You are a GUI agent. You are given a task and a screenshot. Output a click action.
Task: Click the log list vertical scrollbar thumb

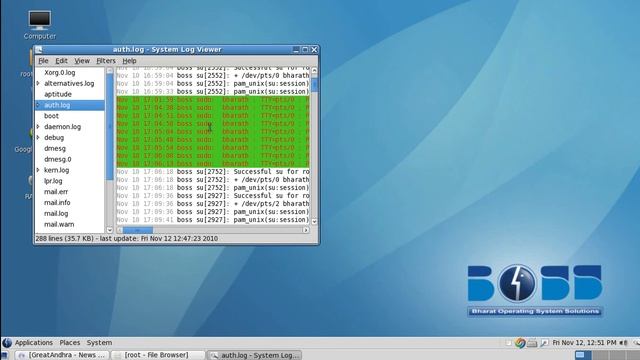click(109, 127)
